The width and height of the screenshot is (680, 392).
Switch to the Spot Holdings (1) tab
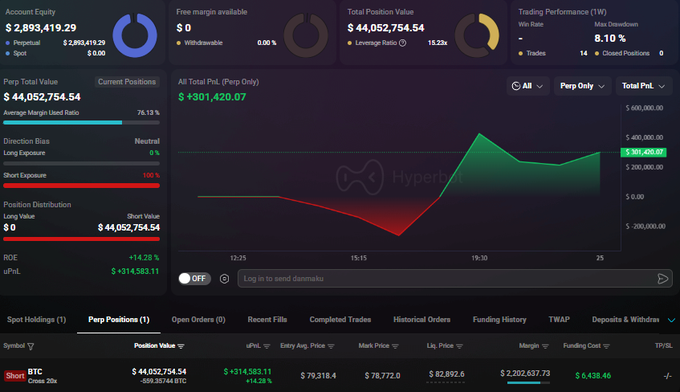tap(36, 320)
